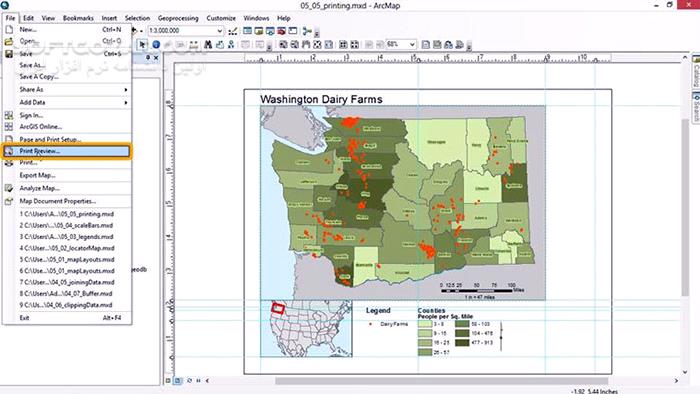Click layout Fixed Zoom Out icon
The height and width of the screenshot is (394, 700).
354,44
